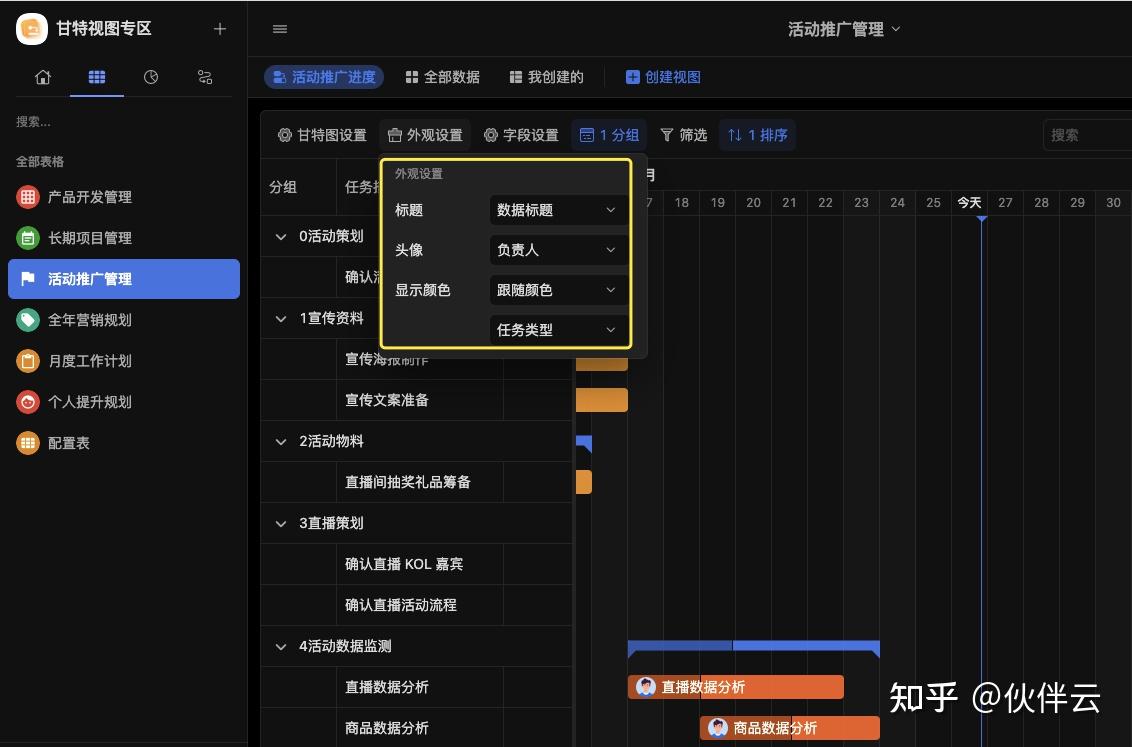Open 个人提升规划 table in sidebar
The image size is (1132, 747).
123,402
